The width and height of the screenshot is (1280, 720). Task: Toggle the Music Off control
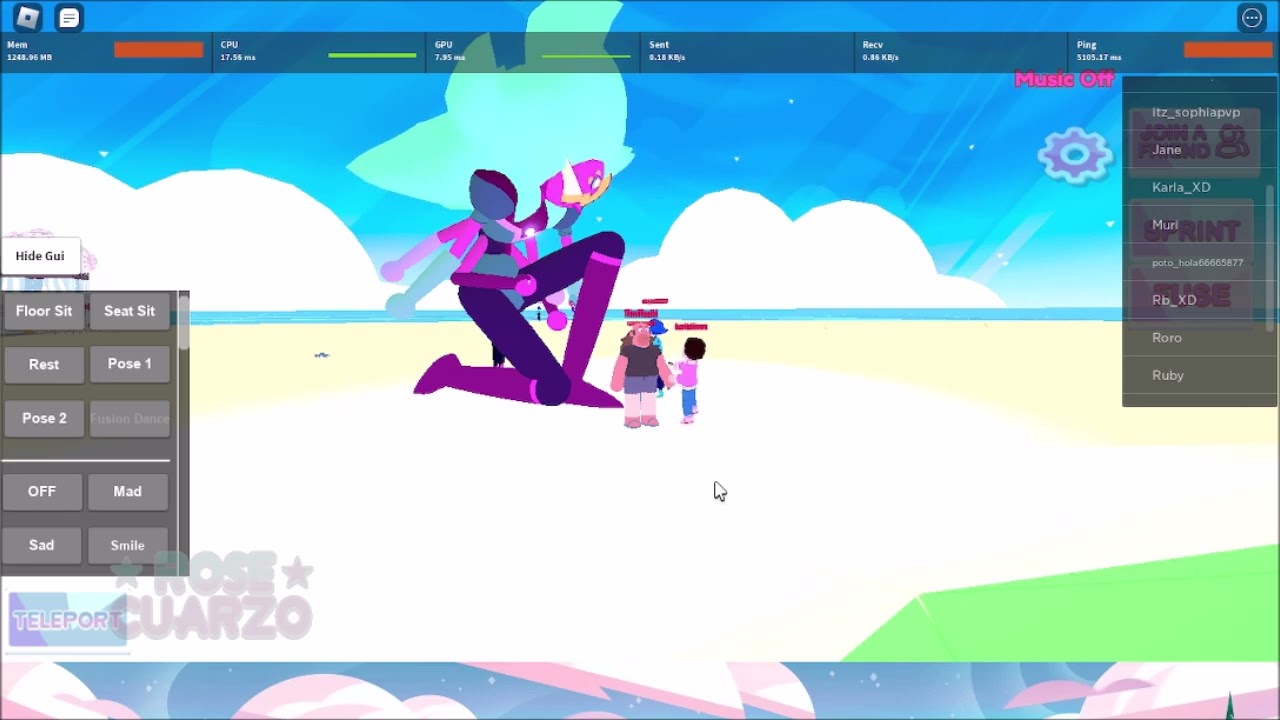pyautogui.click(x=1064, y=79)
